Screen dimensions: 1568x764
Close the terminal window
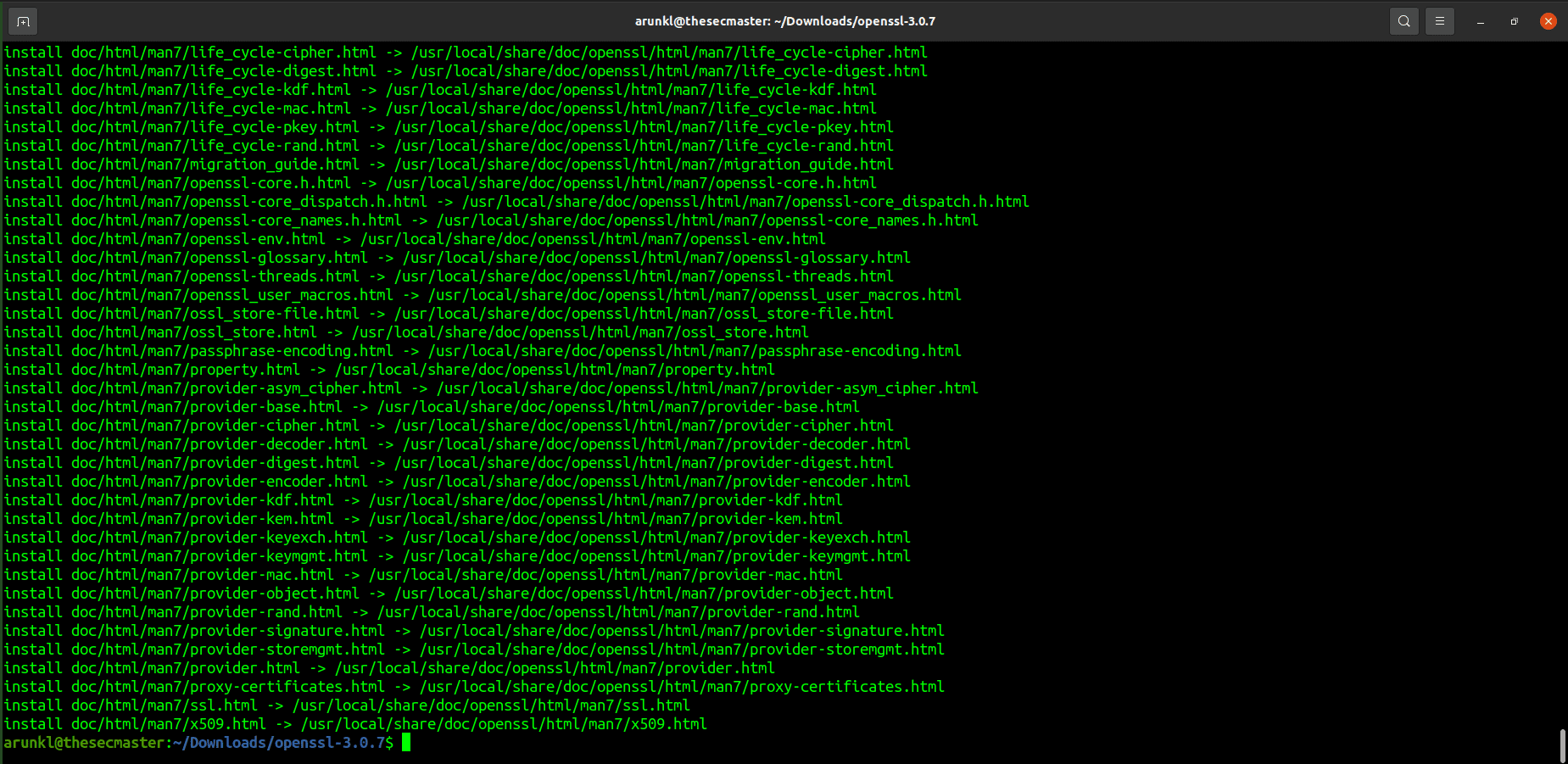pyautogui.click(x=1548, y=21)
